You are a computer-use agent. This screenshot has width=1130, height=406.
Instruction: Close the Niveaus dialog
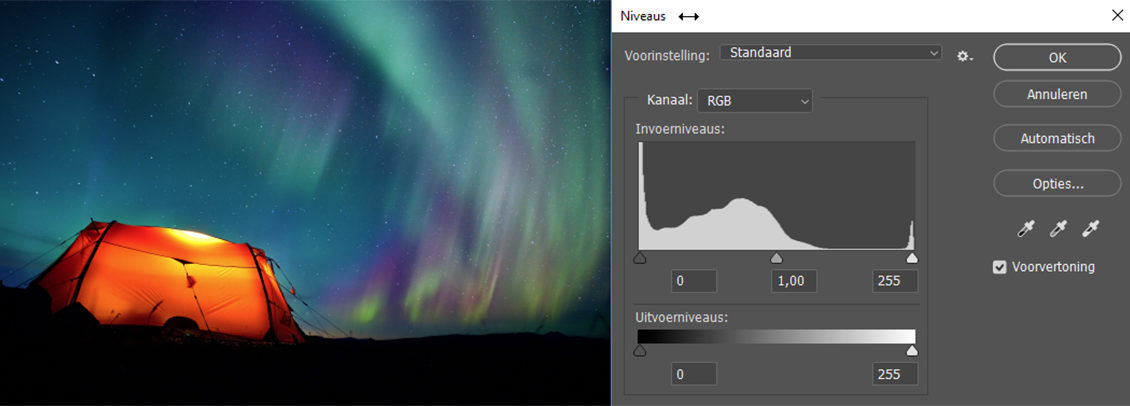tap(1117, 15)
